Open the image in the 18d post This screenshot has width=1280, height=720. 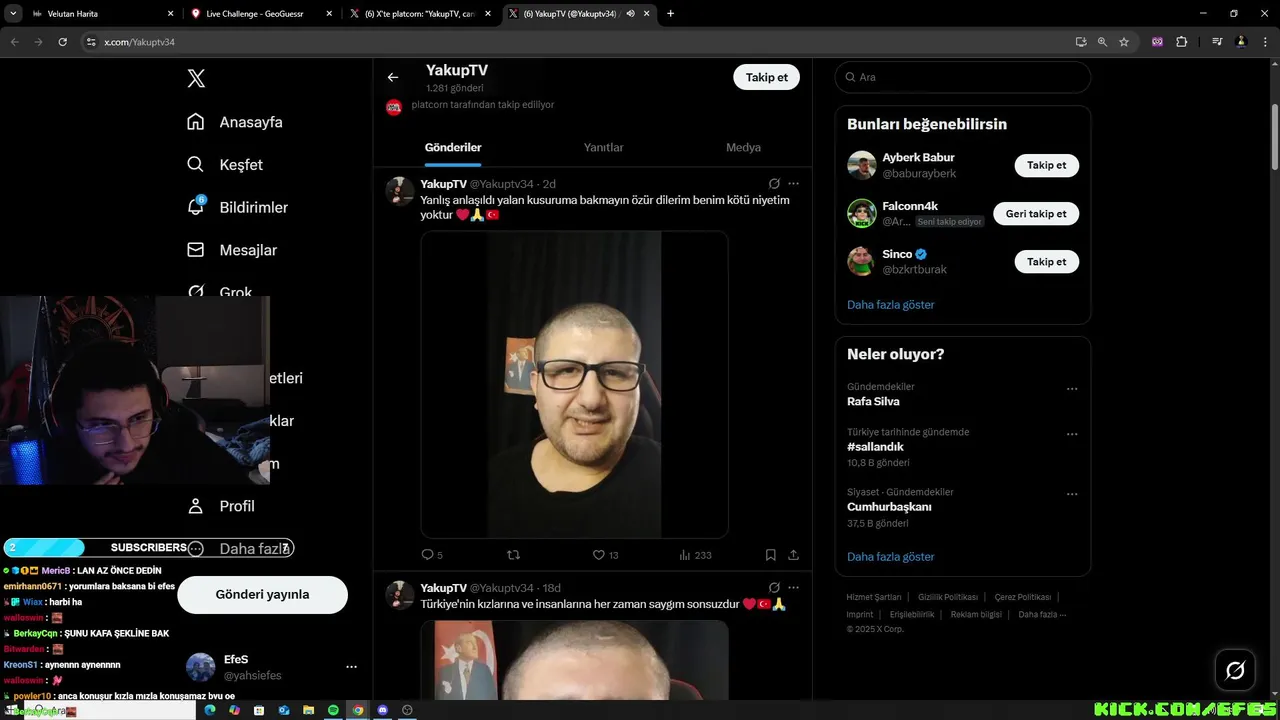(x=574, y=660)
